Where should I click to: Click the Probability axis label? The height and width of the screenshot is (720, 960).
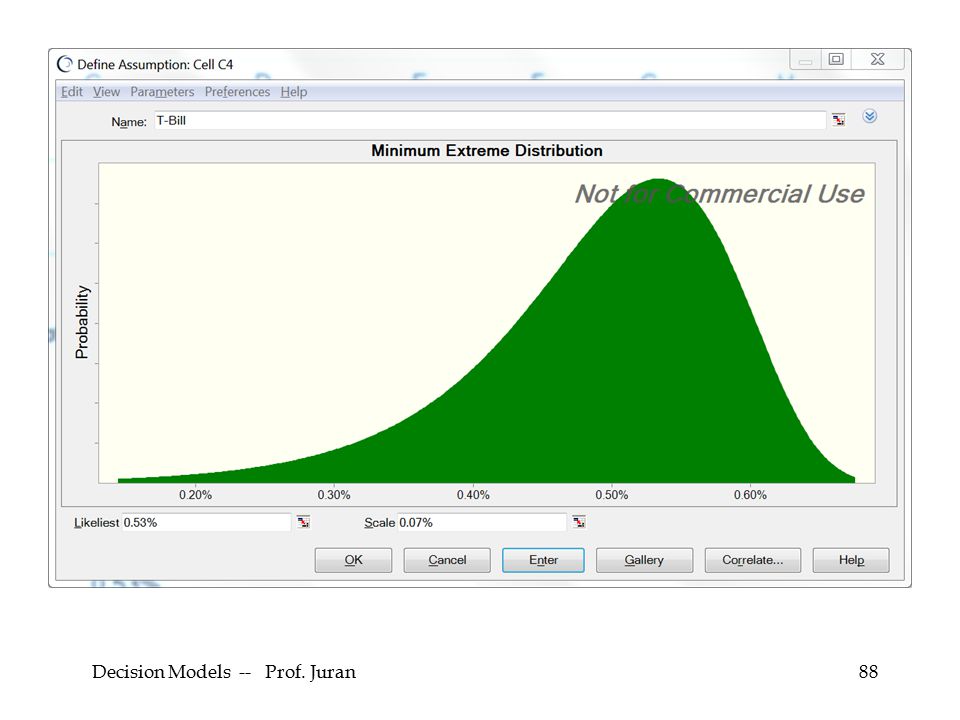pos(81,322)
